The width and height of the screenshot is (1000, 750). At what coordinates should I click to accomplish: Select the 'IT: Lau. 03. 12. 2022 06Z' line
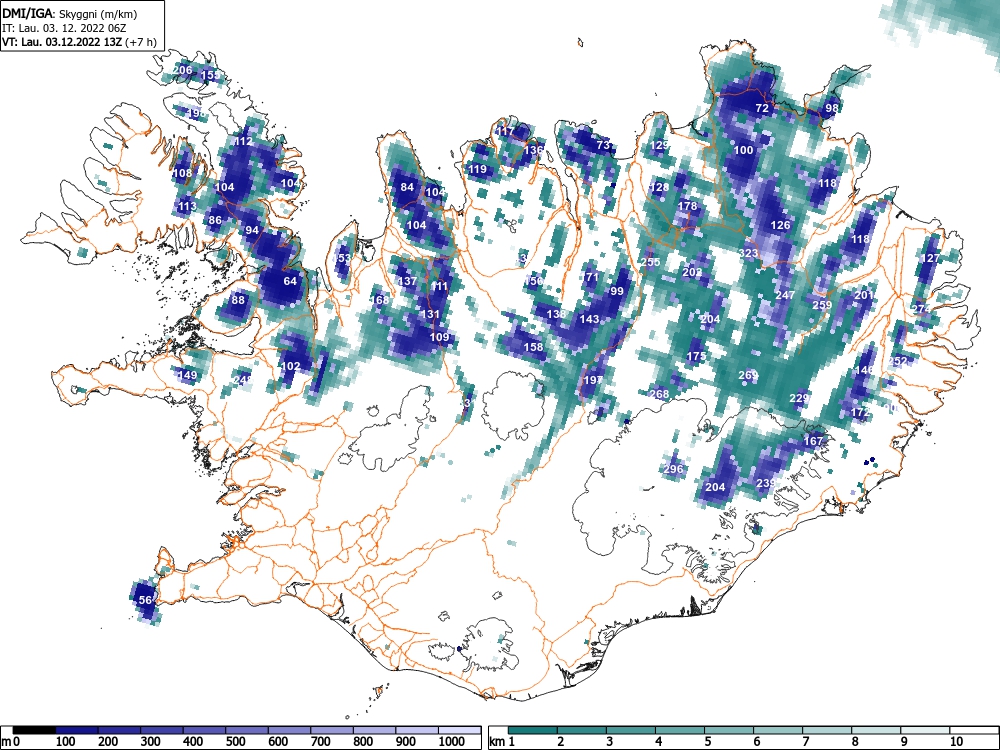click(x=64, y=28)
